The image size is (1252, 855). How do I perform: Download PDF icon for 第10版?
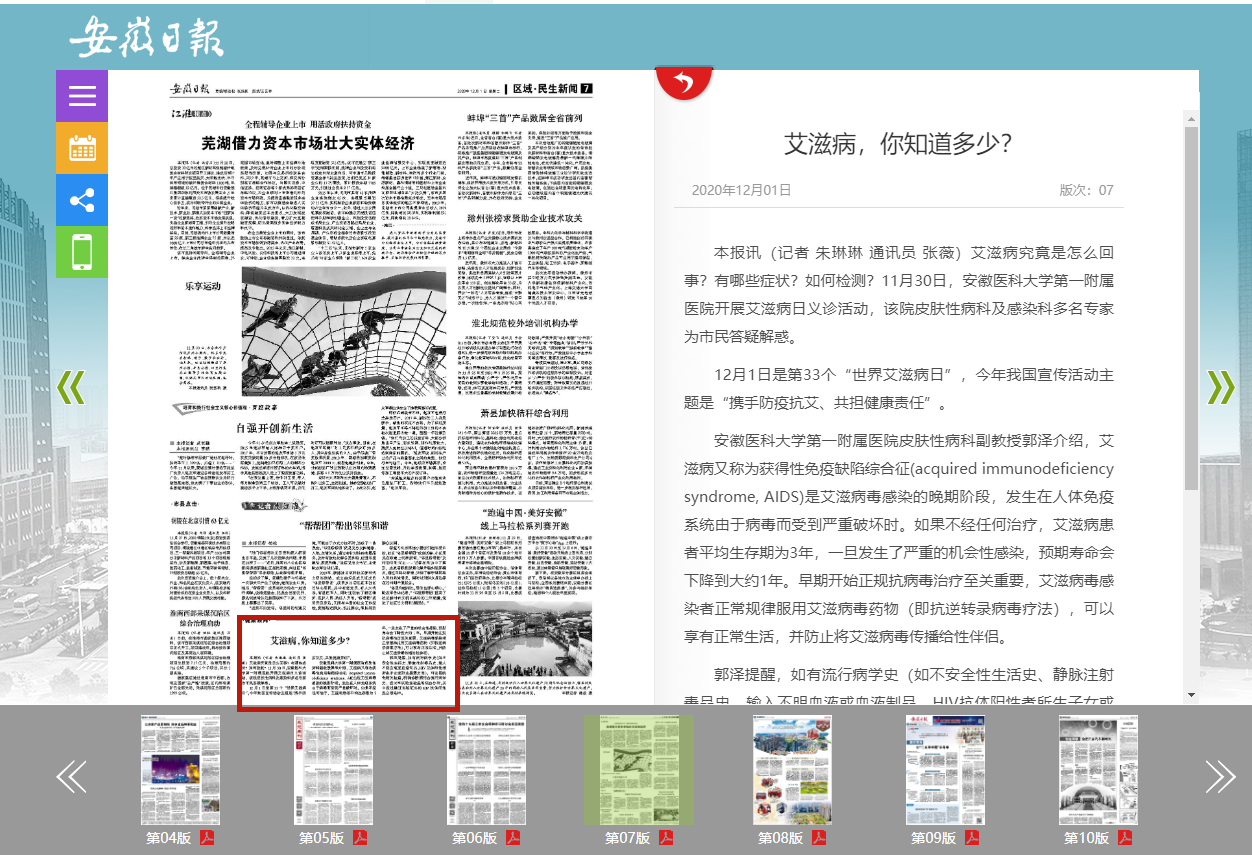point(1125,838)
